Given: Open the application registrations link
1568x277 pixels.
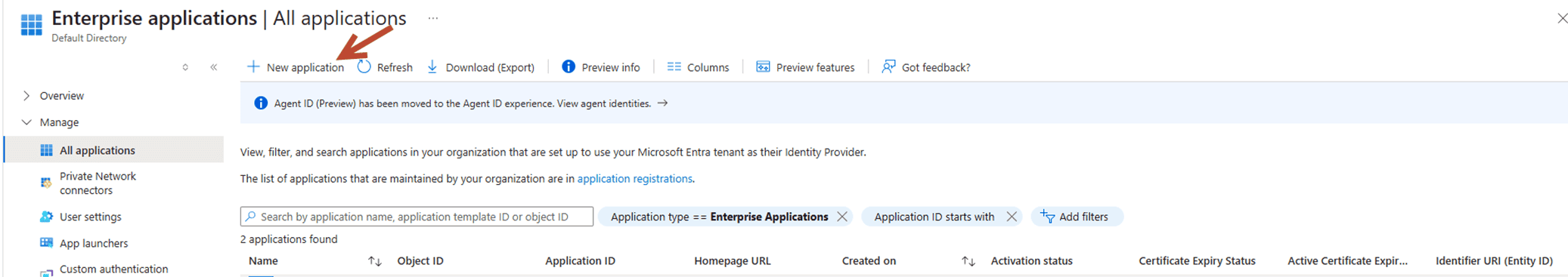Looking at the screenshot, I should 634,179.
